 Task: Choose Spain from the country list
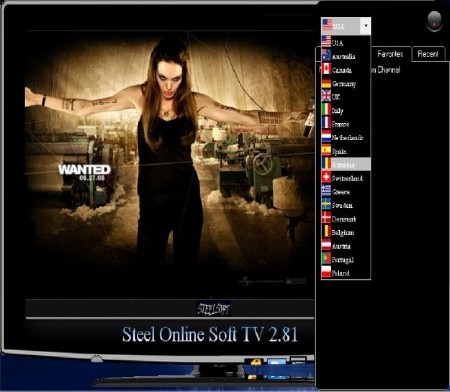pyautogui.click(x=346, y=151)
